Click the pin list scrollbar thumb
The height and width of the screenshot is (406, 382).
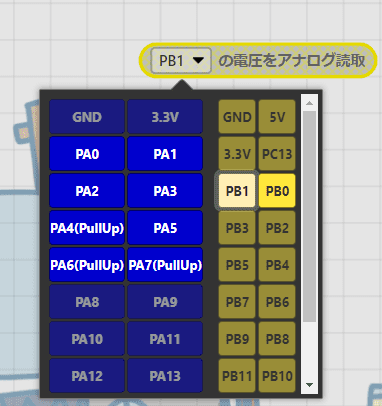coord(309,217)
